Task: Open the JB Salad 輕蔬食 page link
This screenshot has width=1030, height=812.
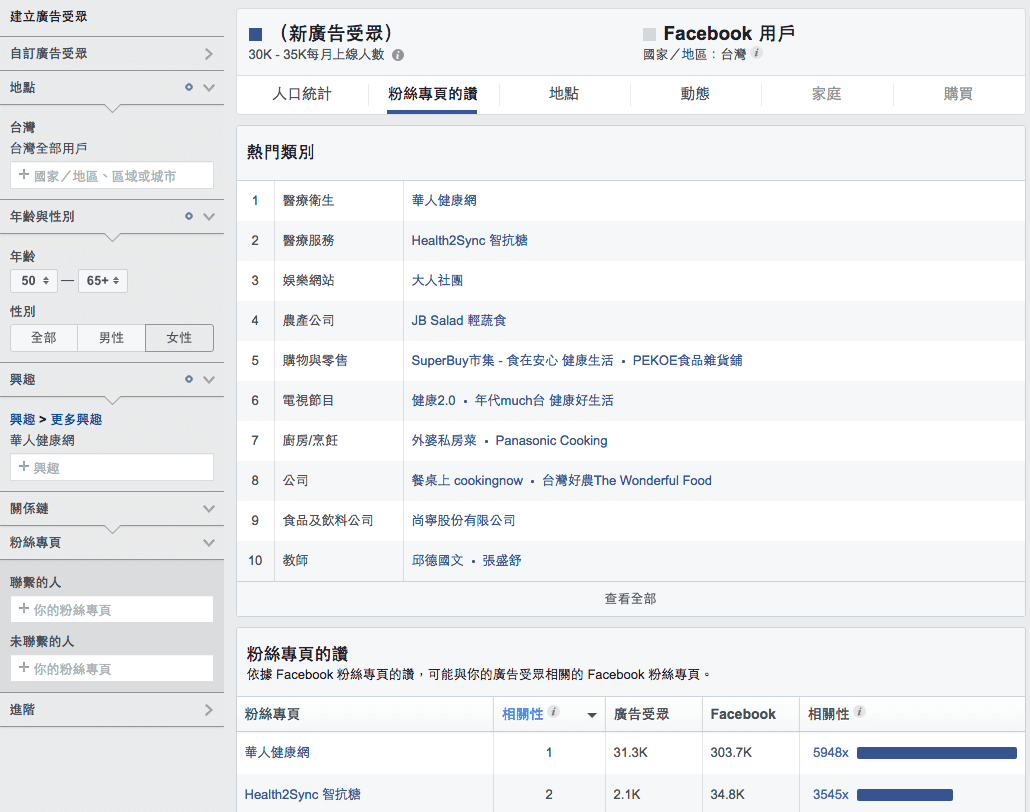Action: pos(459,320)
